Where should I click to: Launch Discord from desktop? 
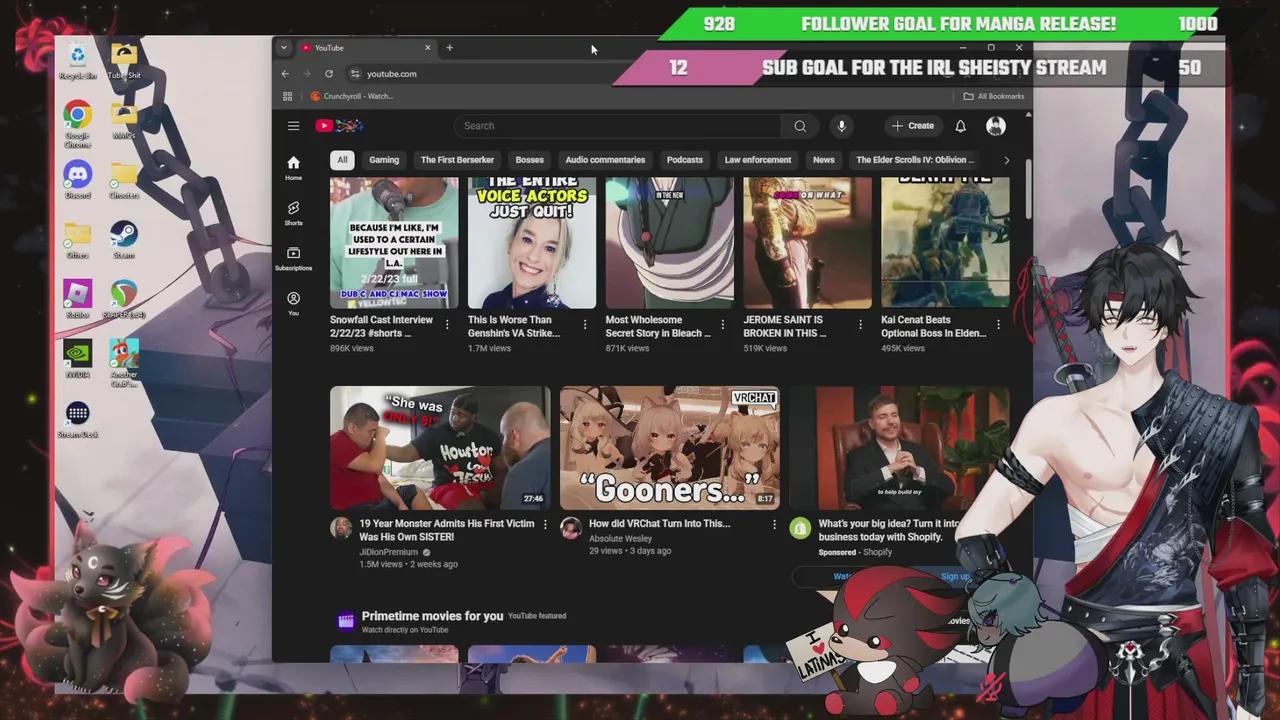[x=77, y=179]
